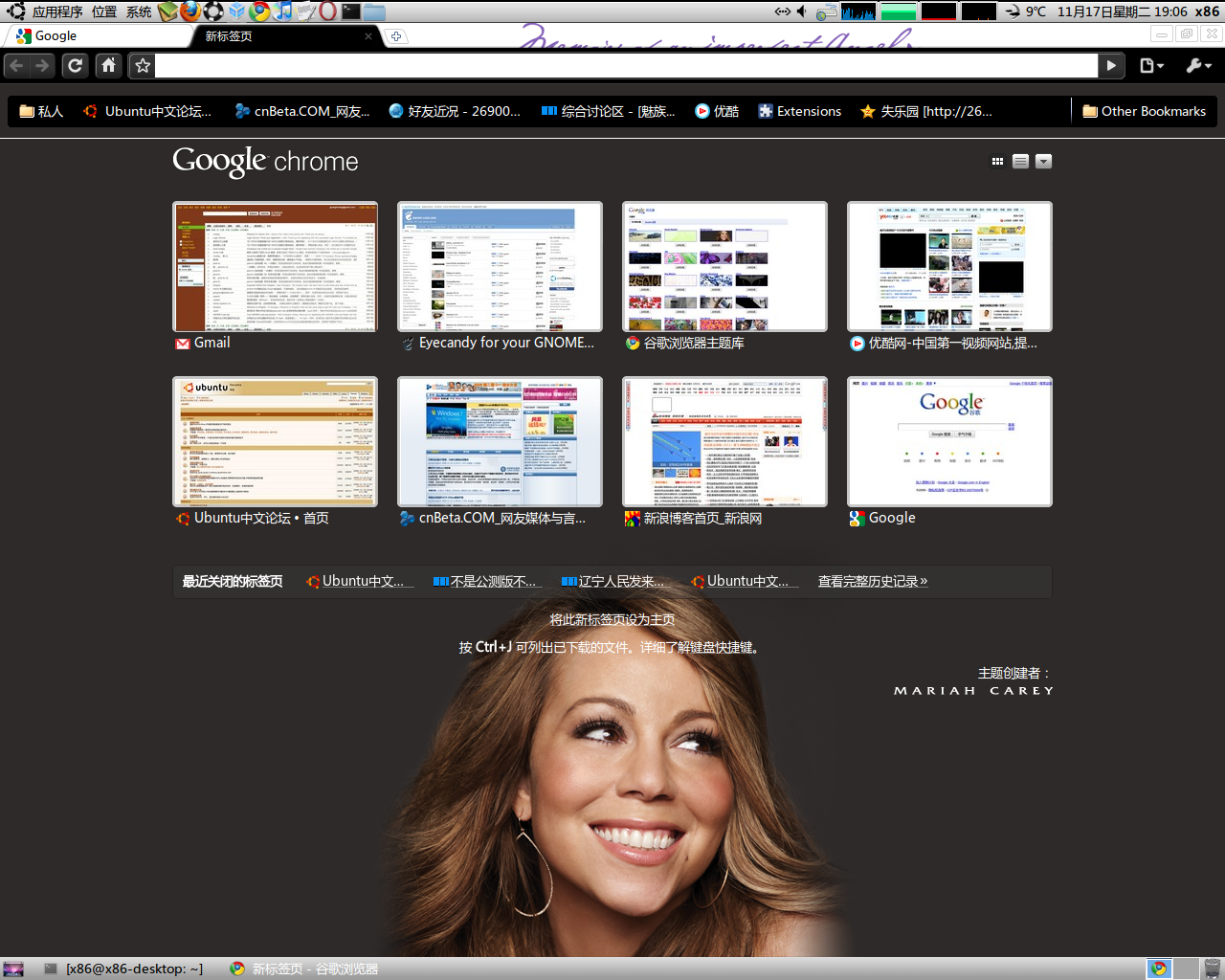Open the Google homepage thumbnail
This screenshot has height=980, width=1225.
[x=949, y=442]
